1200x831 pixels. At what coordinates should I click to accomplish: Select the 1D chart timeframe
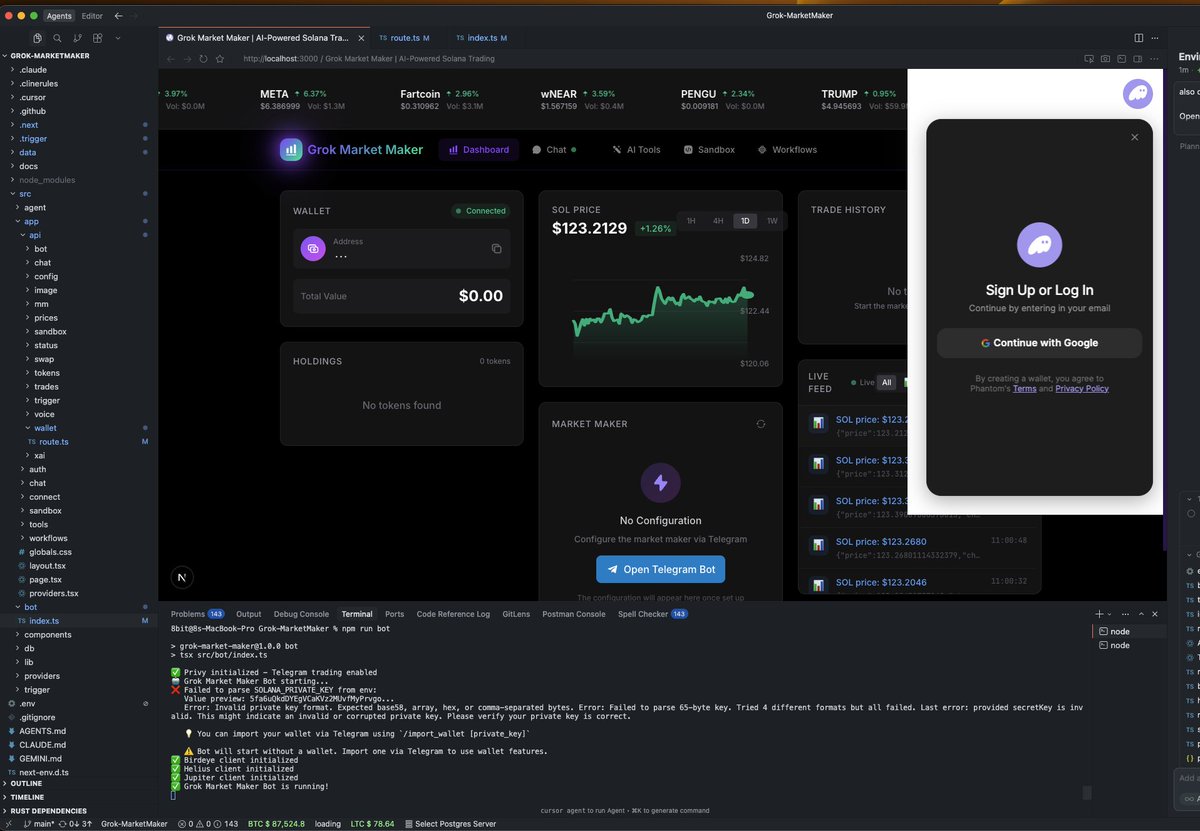pyautogui.click(x=745, y=221)
